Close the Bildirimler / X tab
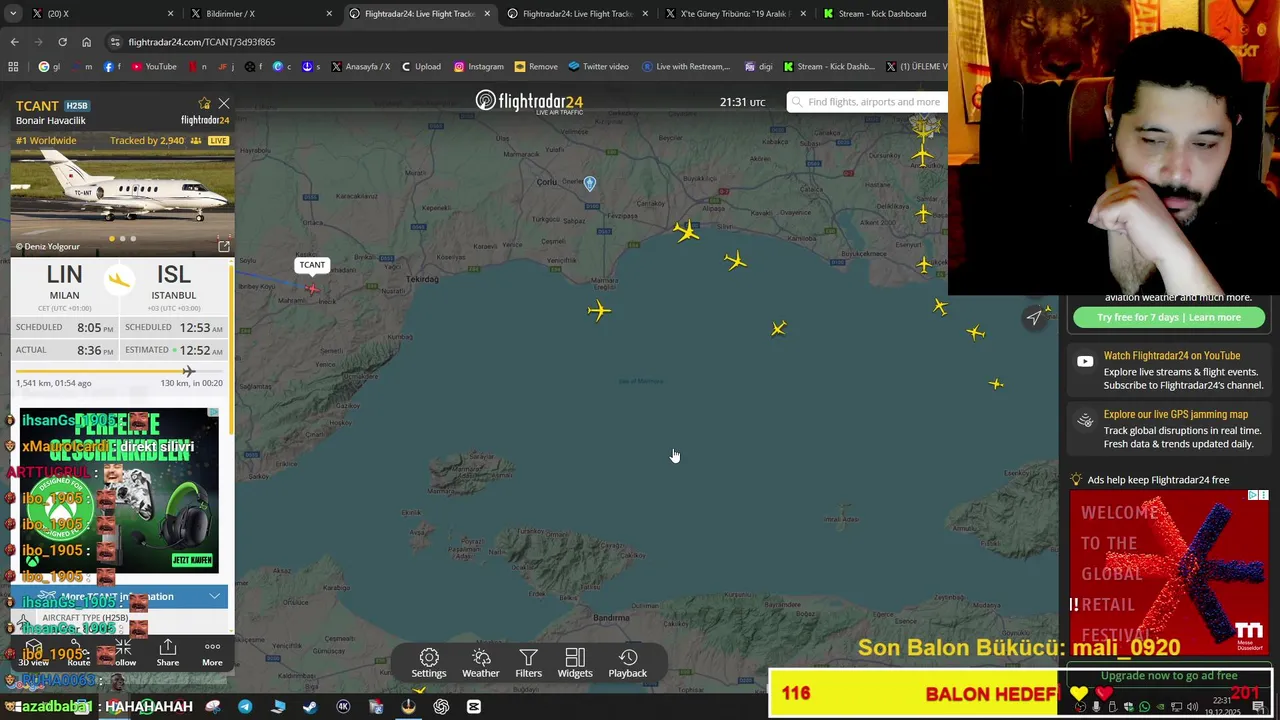Viewport: 1280px width, 720px height. coord(329,14)
